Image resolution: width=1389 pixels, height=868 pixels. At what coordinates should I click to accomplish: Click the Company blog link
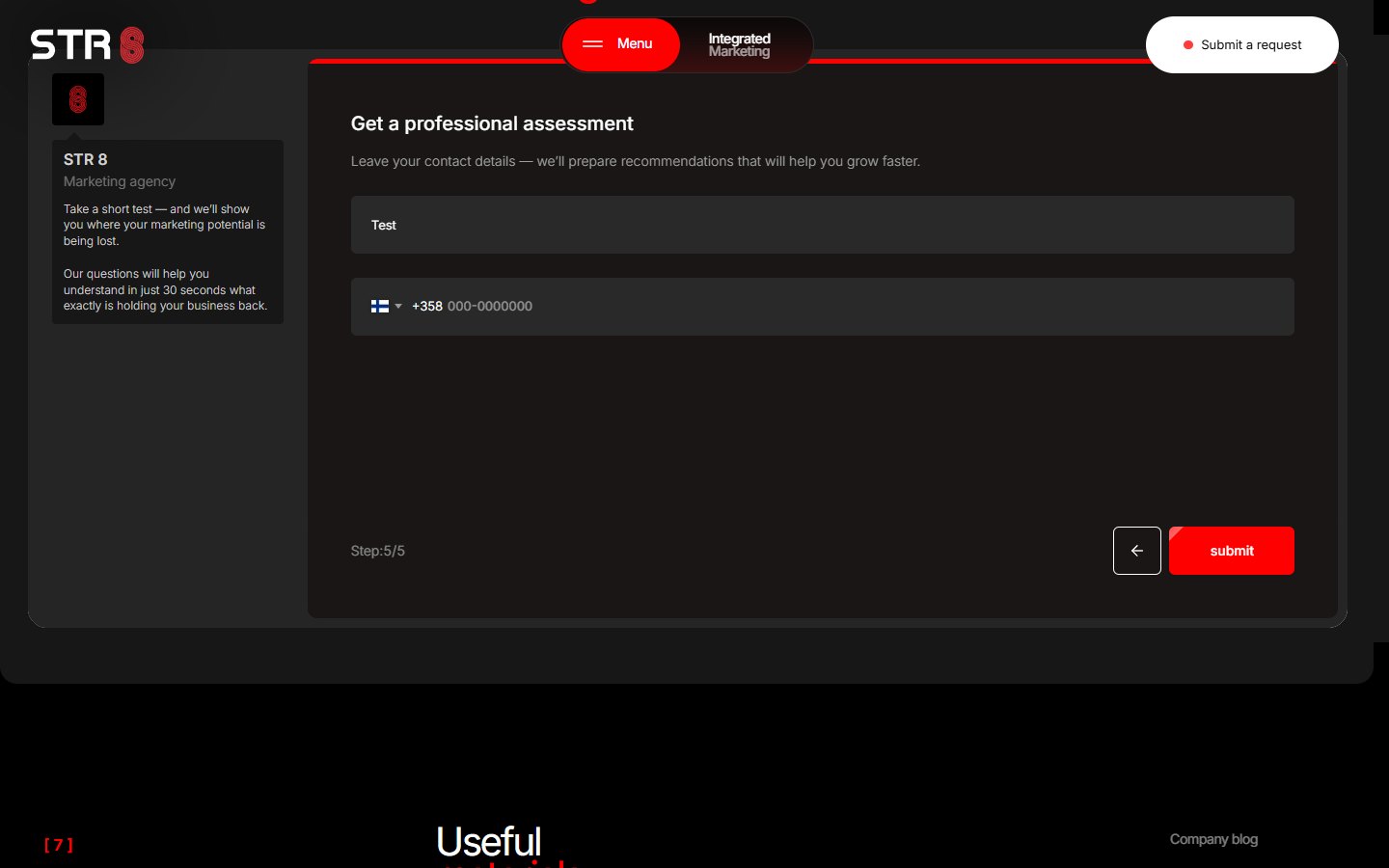1213,839
